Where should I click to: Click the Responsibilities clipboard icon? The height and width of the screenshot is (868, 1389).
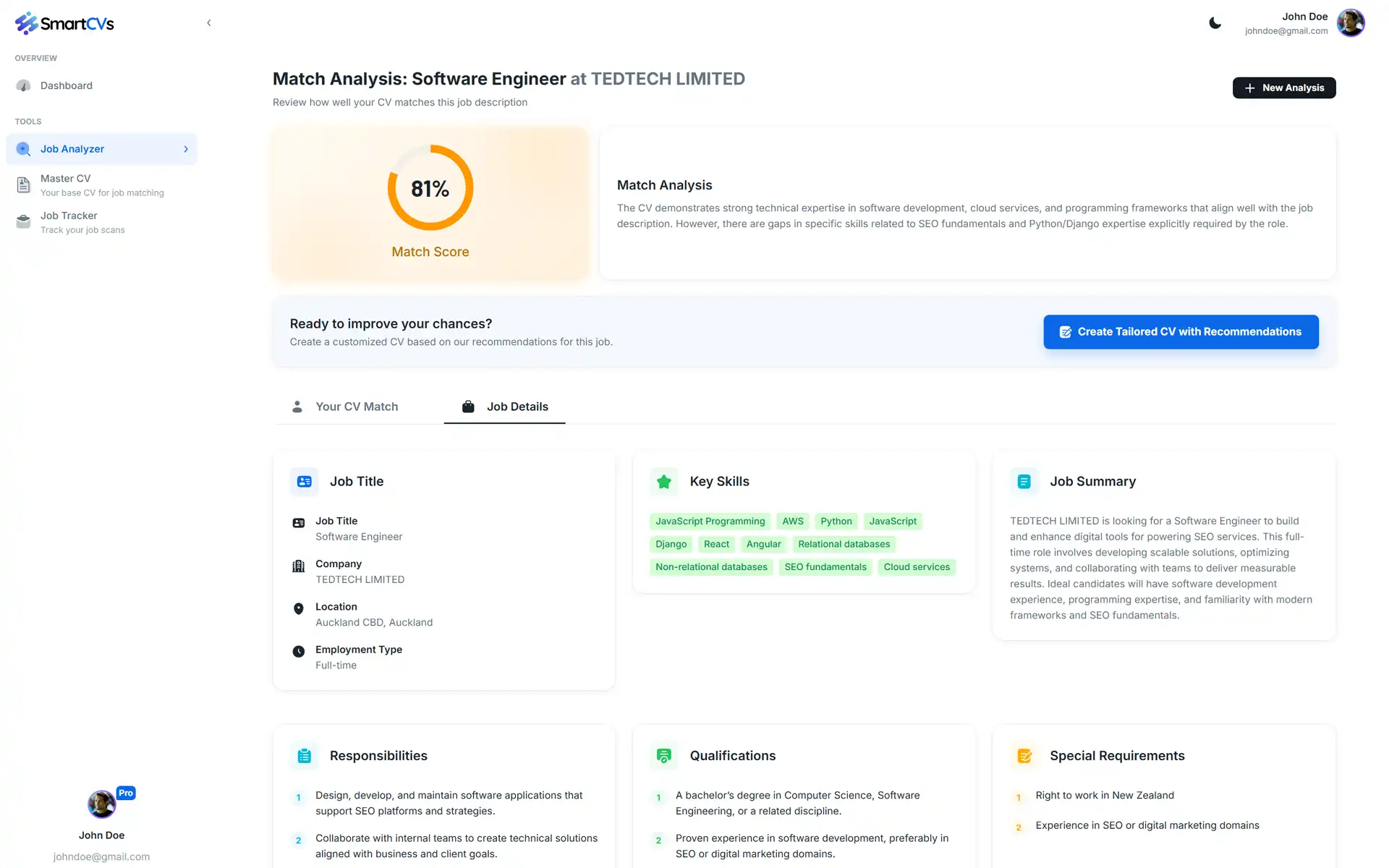[305, 756]
